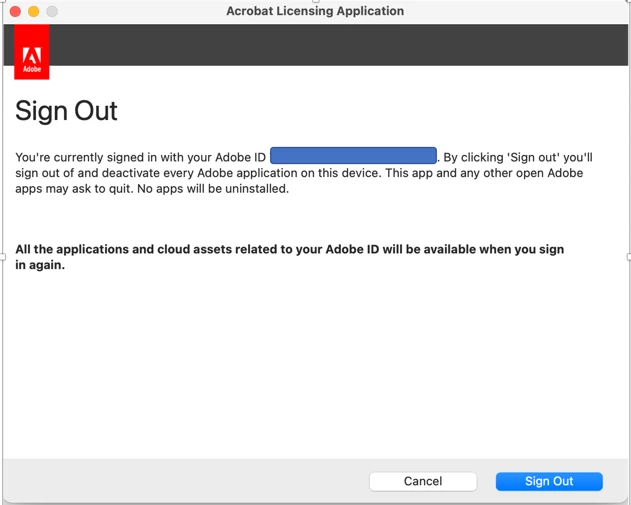
Task: Cancel the sign out dialog
Action: point(423,481)
